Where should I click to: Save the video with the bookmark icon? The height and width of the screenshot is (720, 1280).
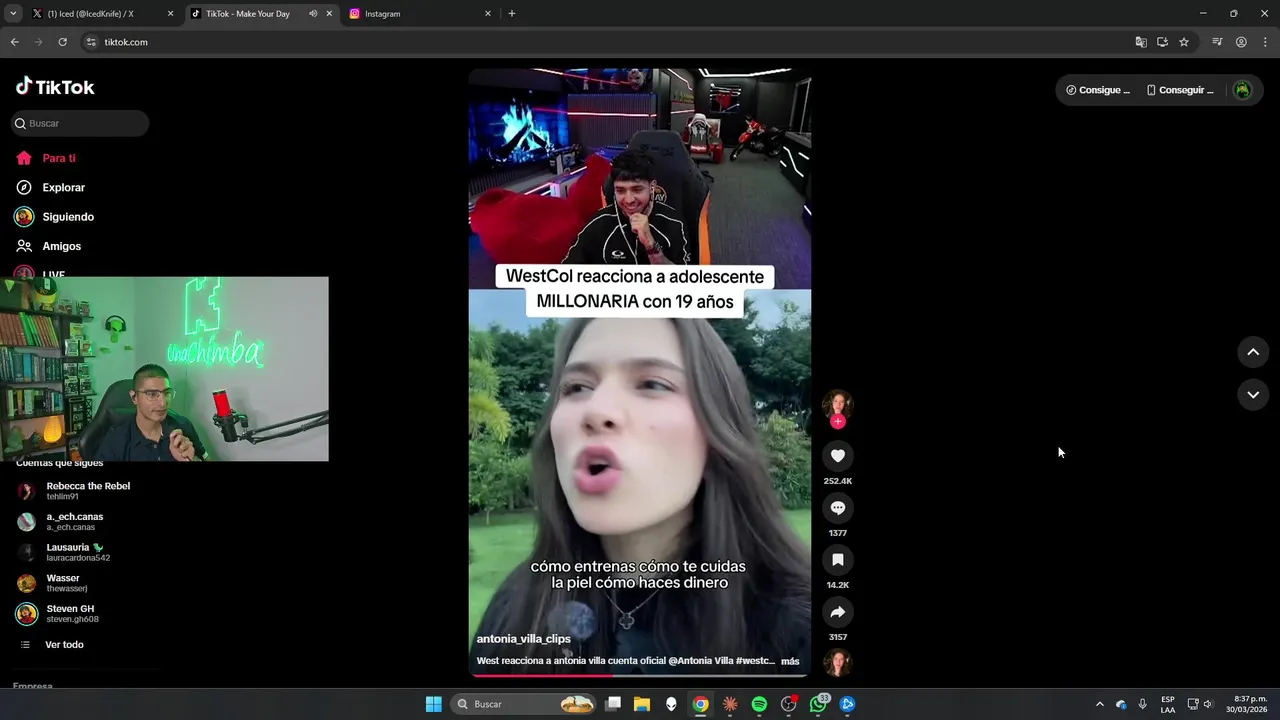tap(838, 560)
